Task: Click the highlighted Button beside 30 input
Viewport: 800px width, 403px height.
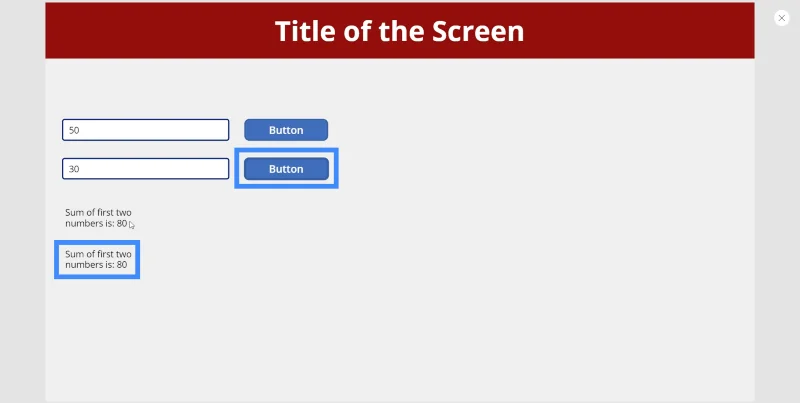Action: 286,169
